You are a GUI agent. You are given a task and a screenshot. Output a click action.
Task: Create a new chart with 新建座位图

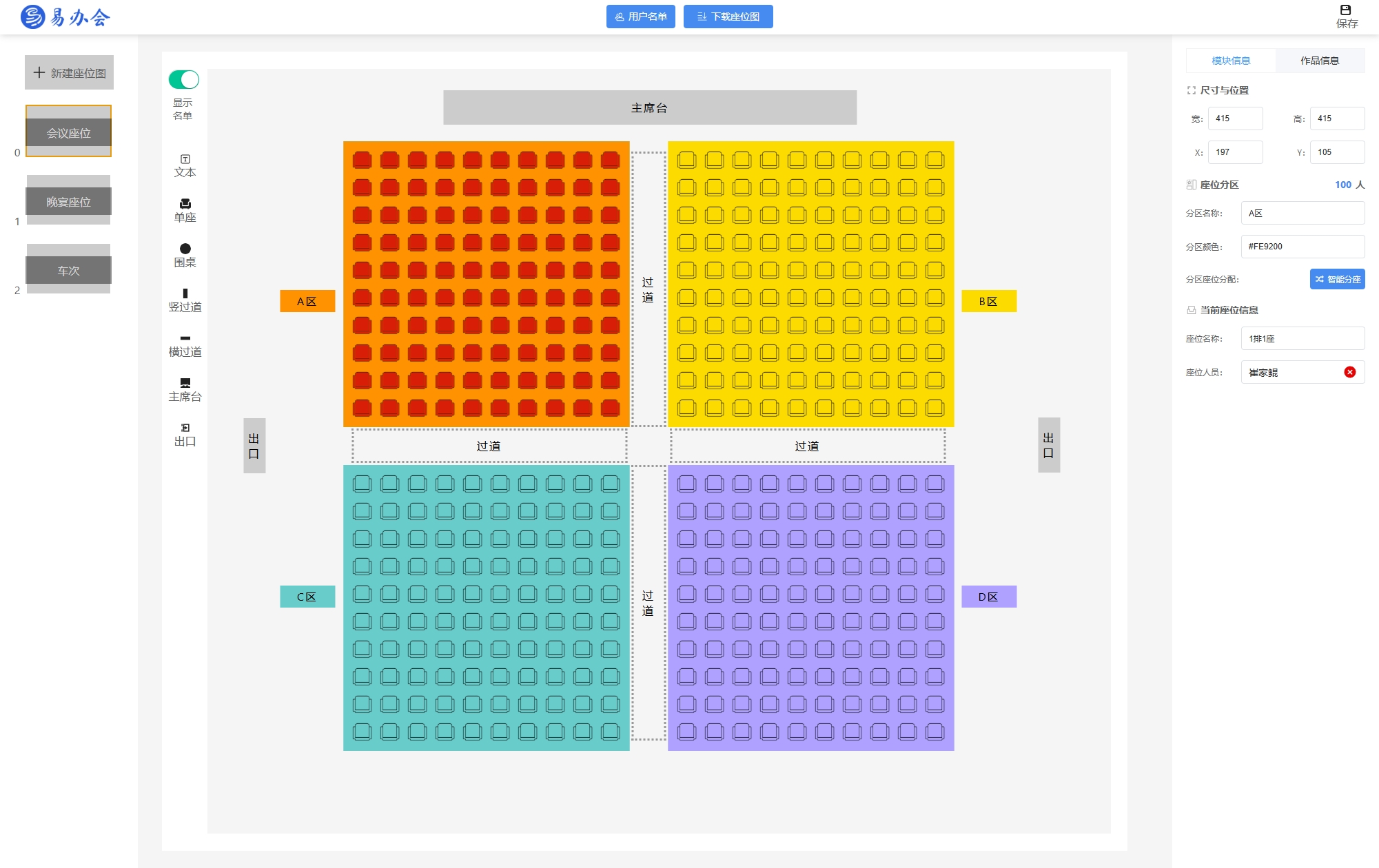pyautogui.click(x=69, y=72)
